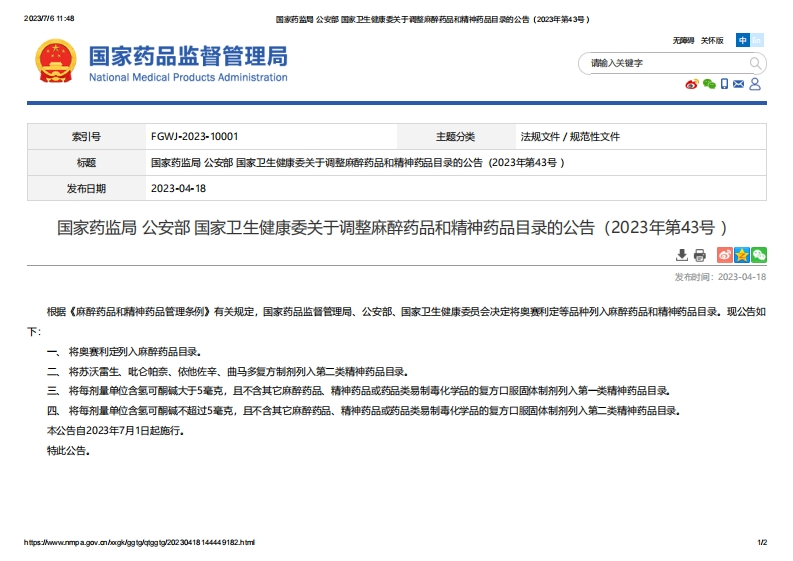Download the announcement using the download icon

[x=682, y=255]
